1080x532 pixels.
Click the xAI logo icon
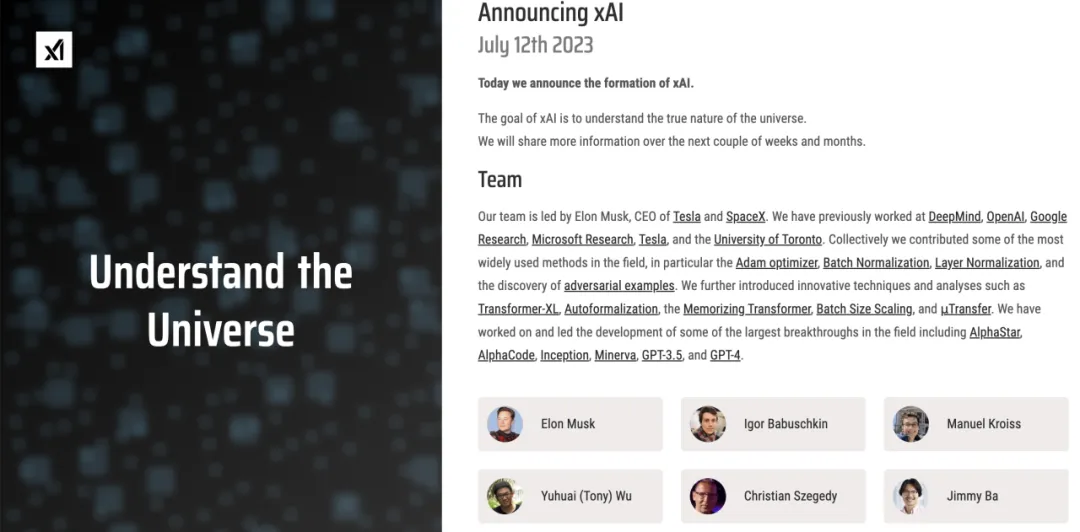pyautogui.click(x=54, y=49)
